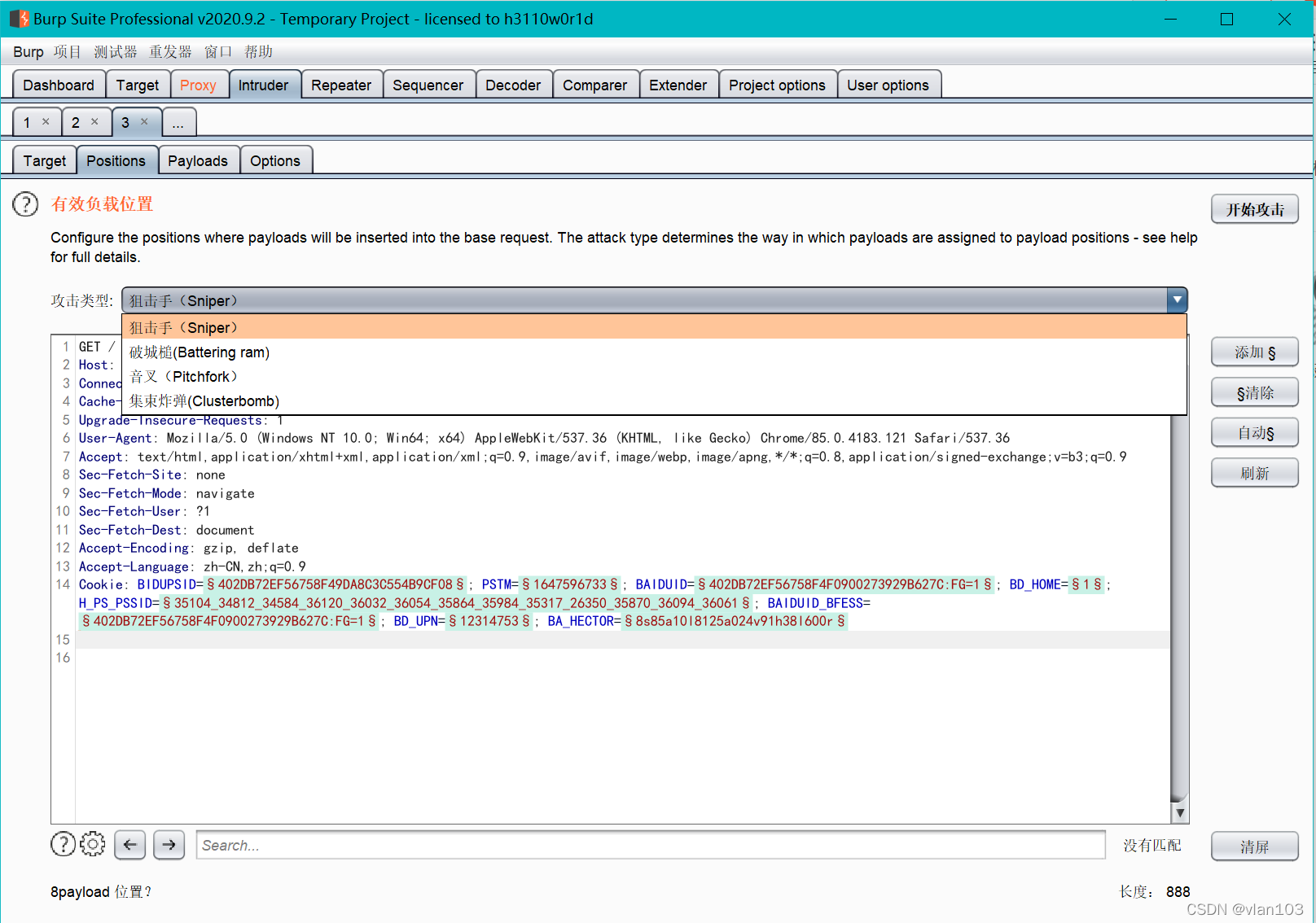Choose 集束炸弹 (Clusterbomb) attack type

point(654,401)
